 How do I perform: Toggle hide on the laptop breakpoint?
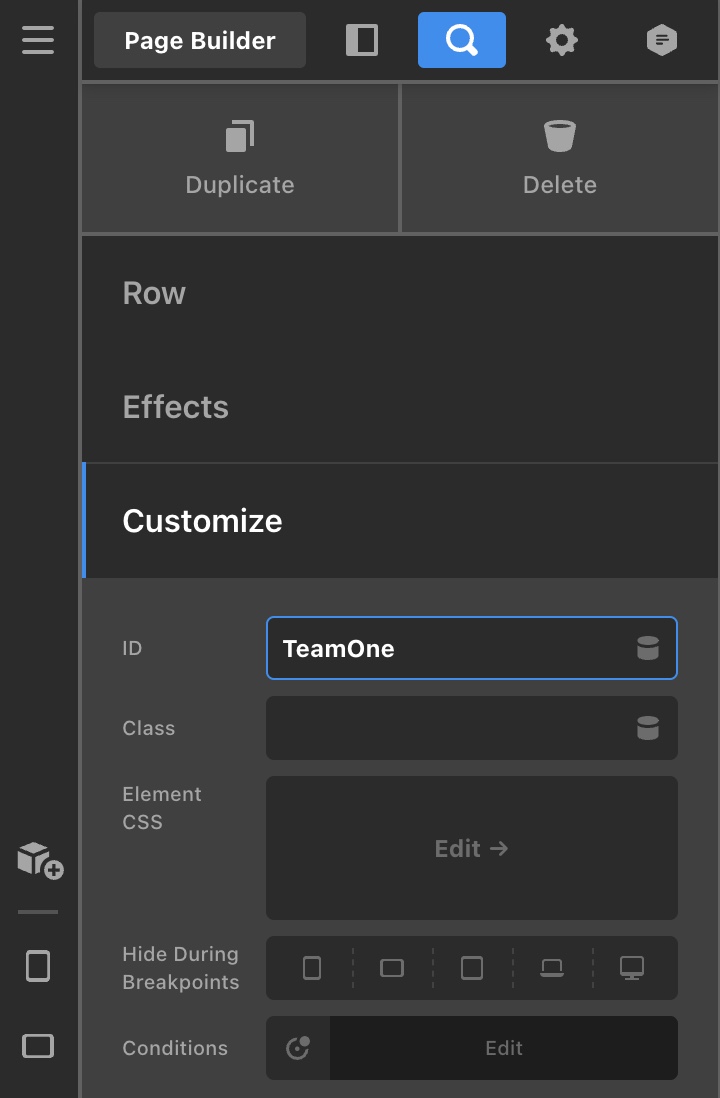click(552, 968)
